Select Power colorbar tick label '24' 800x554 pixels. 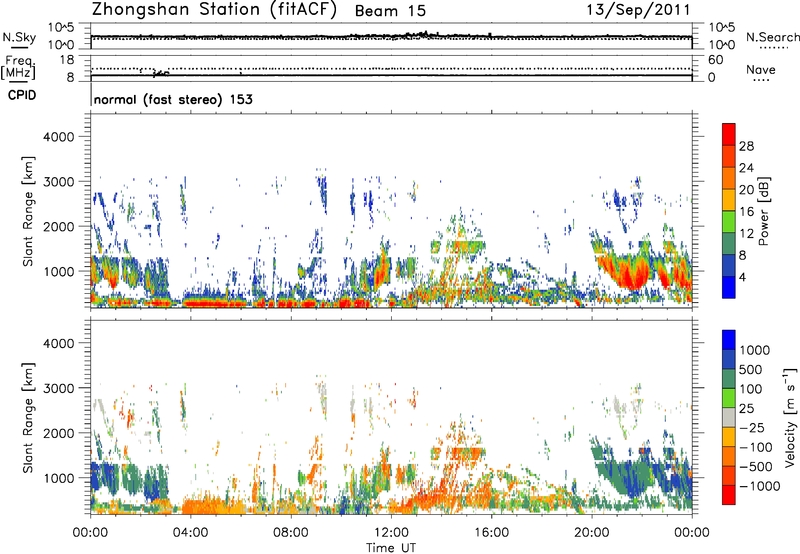[x=746, y=168]
